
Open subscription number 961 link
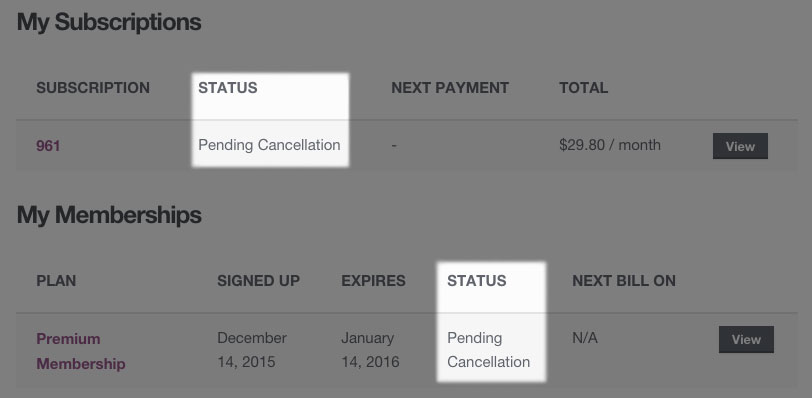pyautogui.click(x=48, y=146)
